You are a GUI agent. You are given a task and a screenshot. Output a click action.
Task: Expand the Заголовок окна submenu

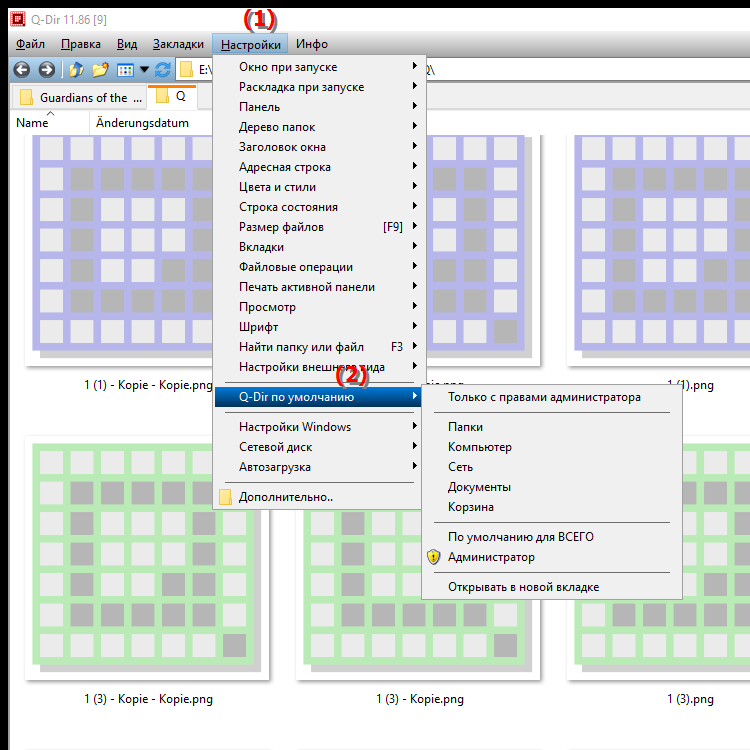[x=318, y=147]
